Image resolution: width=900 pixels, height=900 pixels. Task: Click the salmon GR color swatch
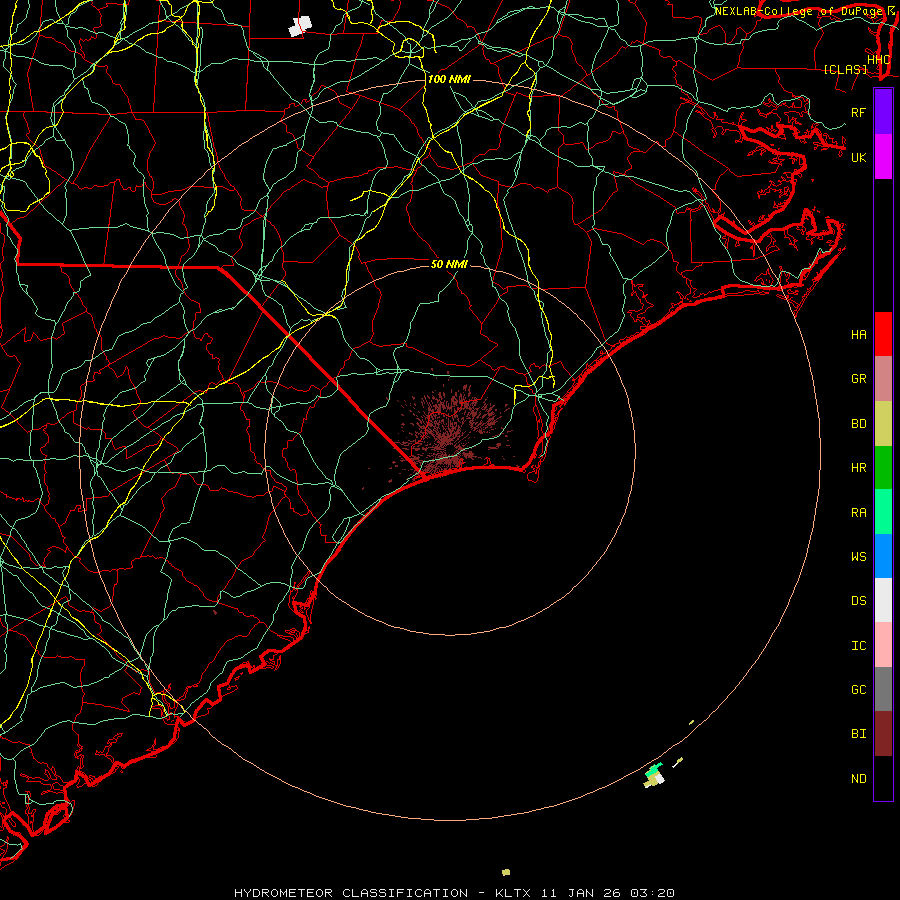pyautogui.click(x=883, y=379)
